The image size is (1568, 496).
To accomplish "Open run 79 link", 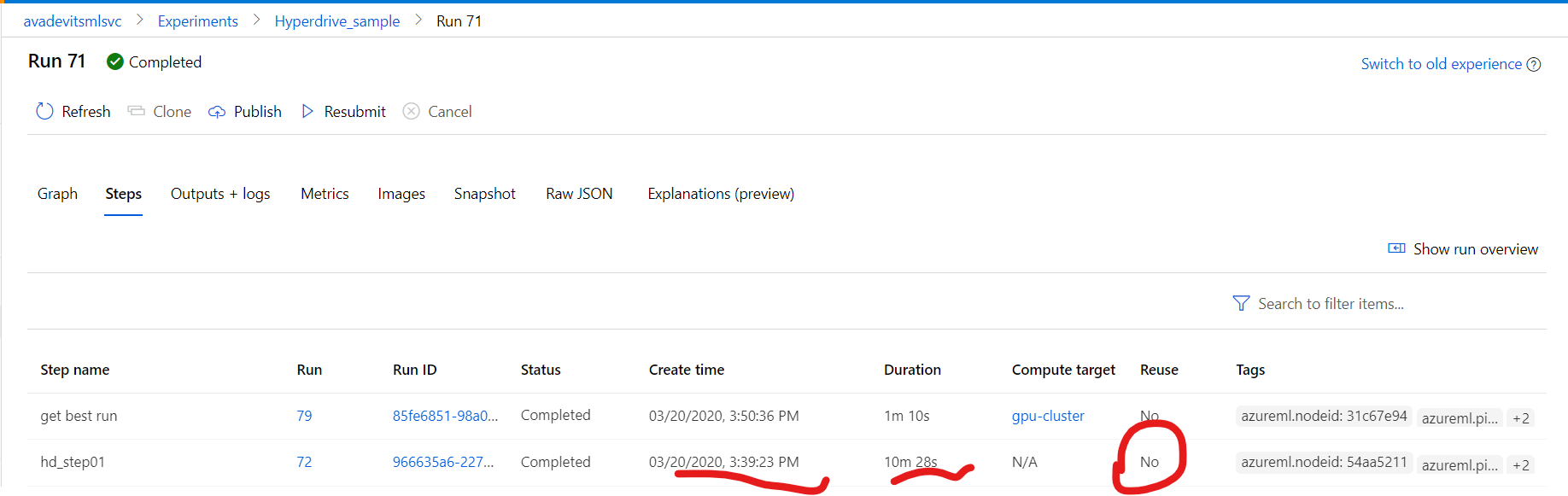I will tap(304, 416).
